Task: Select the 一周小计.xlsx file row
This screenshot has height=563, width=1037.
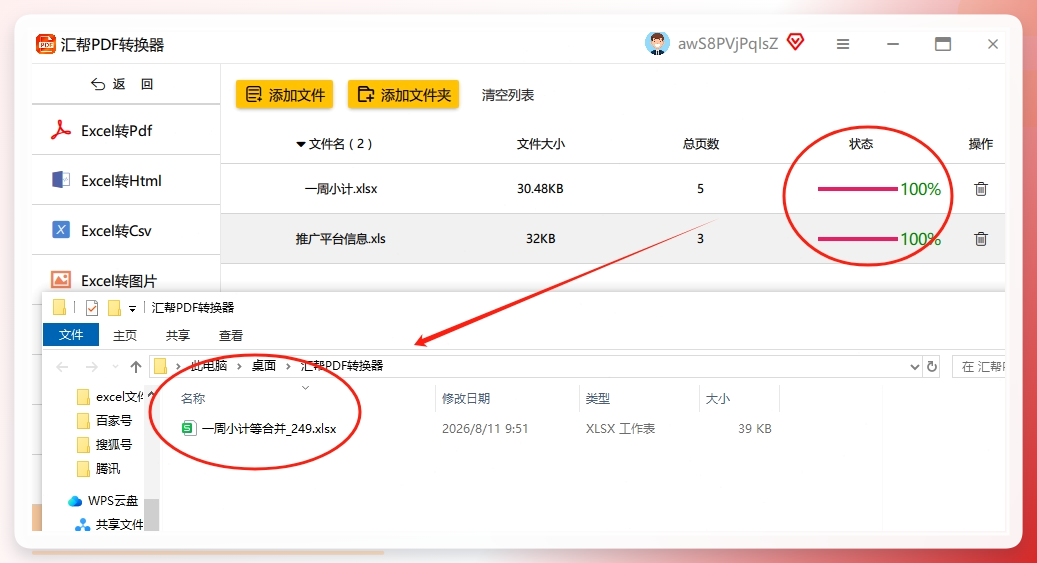Action: (x=612, y=189)
